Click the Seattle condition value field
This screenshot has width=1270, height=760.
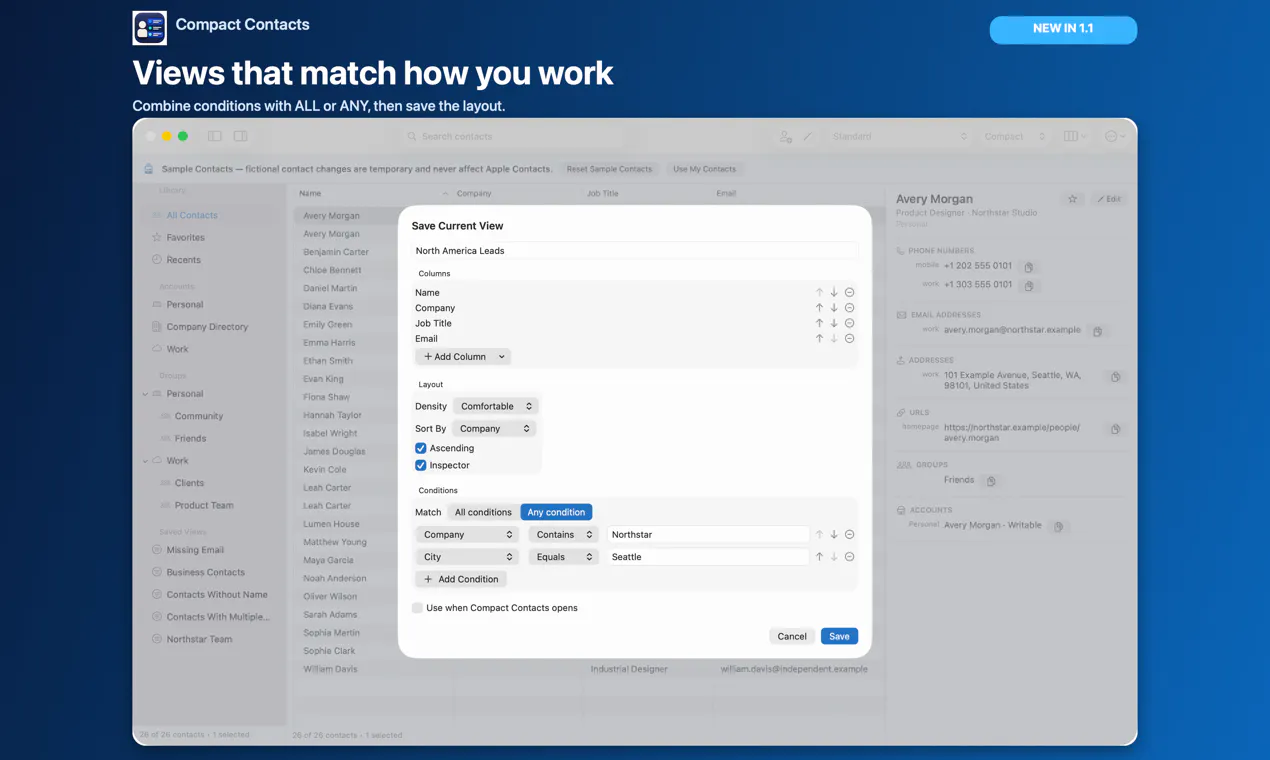(708, 557)
